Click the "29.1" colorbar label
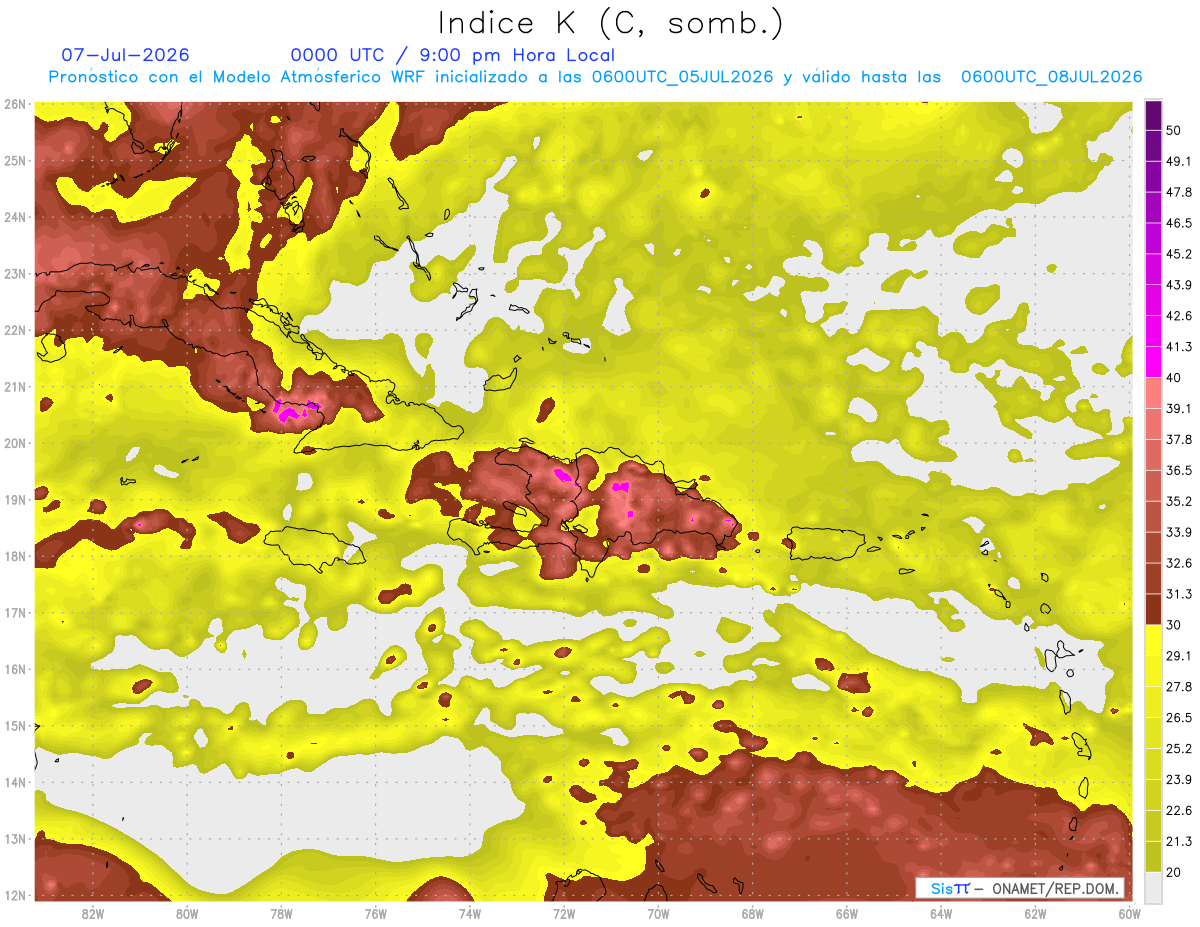This screenshot has width=1200, height=927. tap(1178, 655)
